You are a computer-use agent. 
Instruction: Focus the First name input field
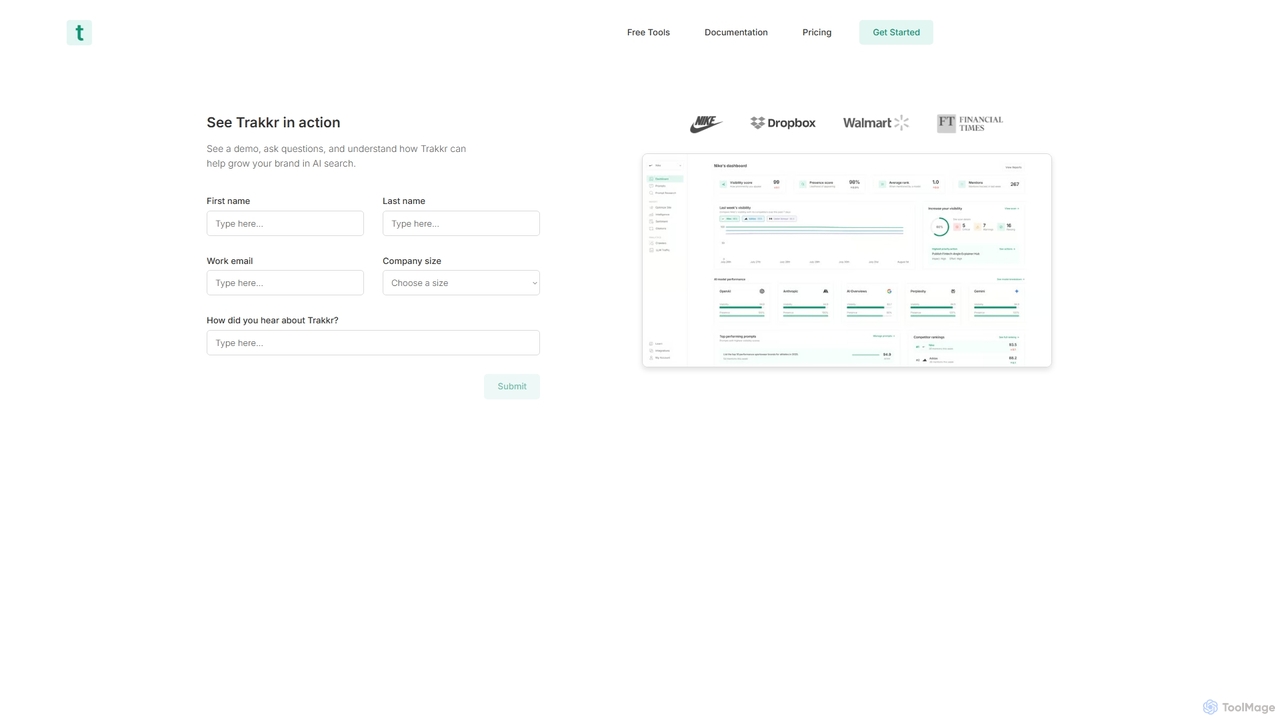pos(285,223)
